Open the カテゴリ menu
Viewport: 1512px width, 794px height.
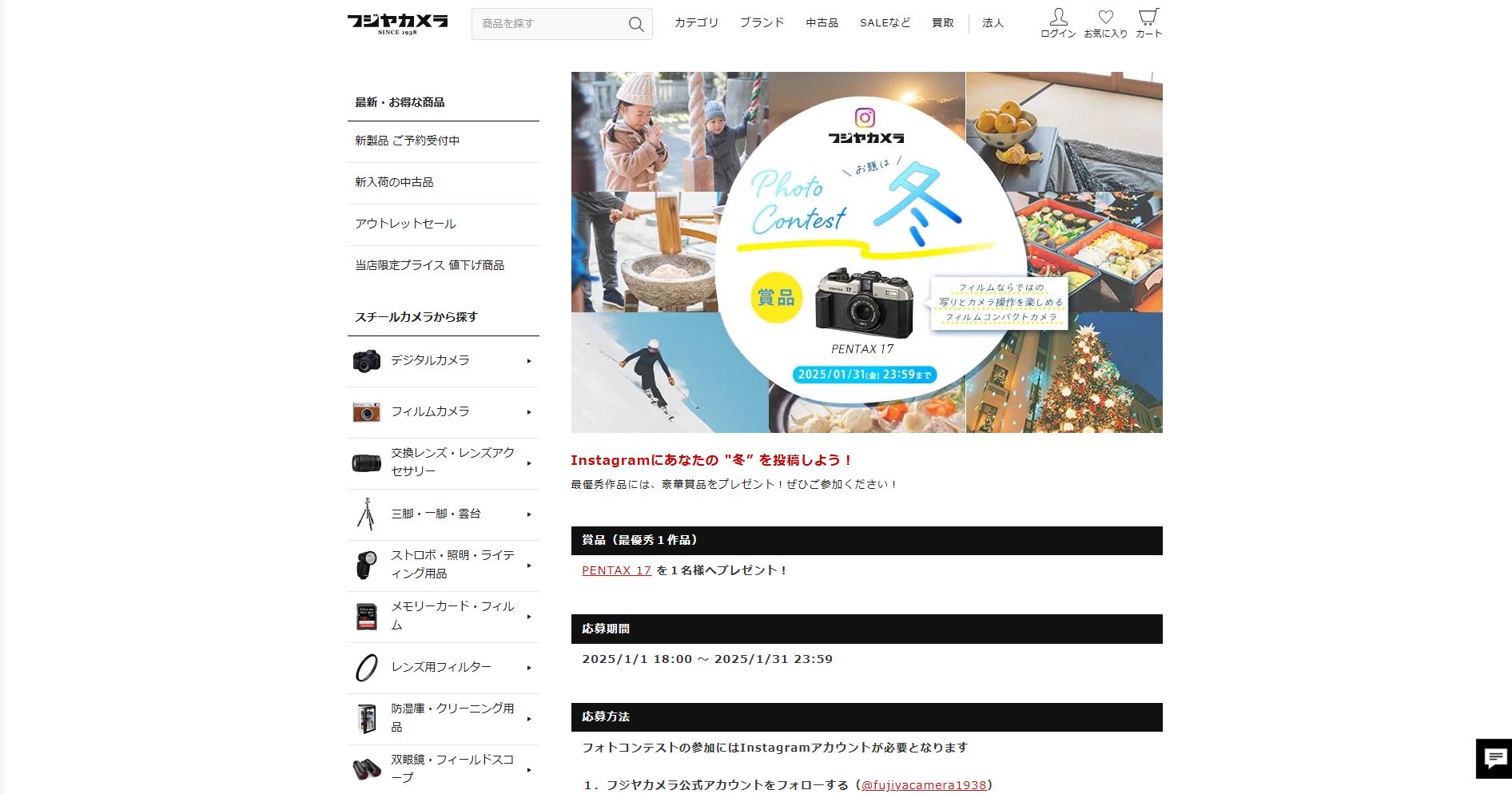coord(696,23)
